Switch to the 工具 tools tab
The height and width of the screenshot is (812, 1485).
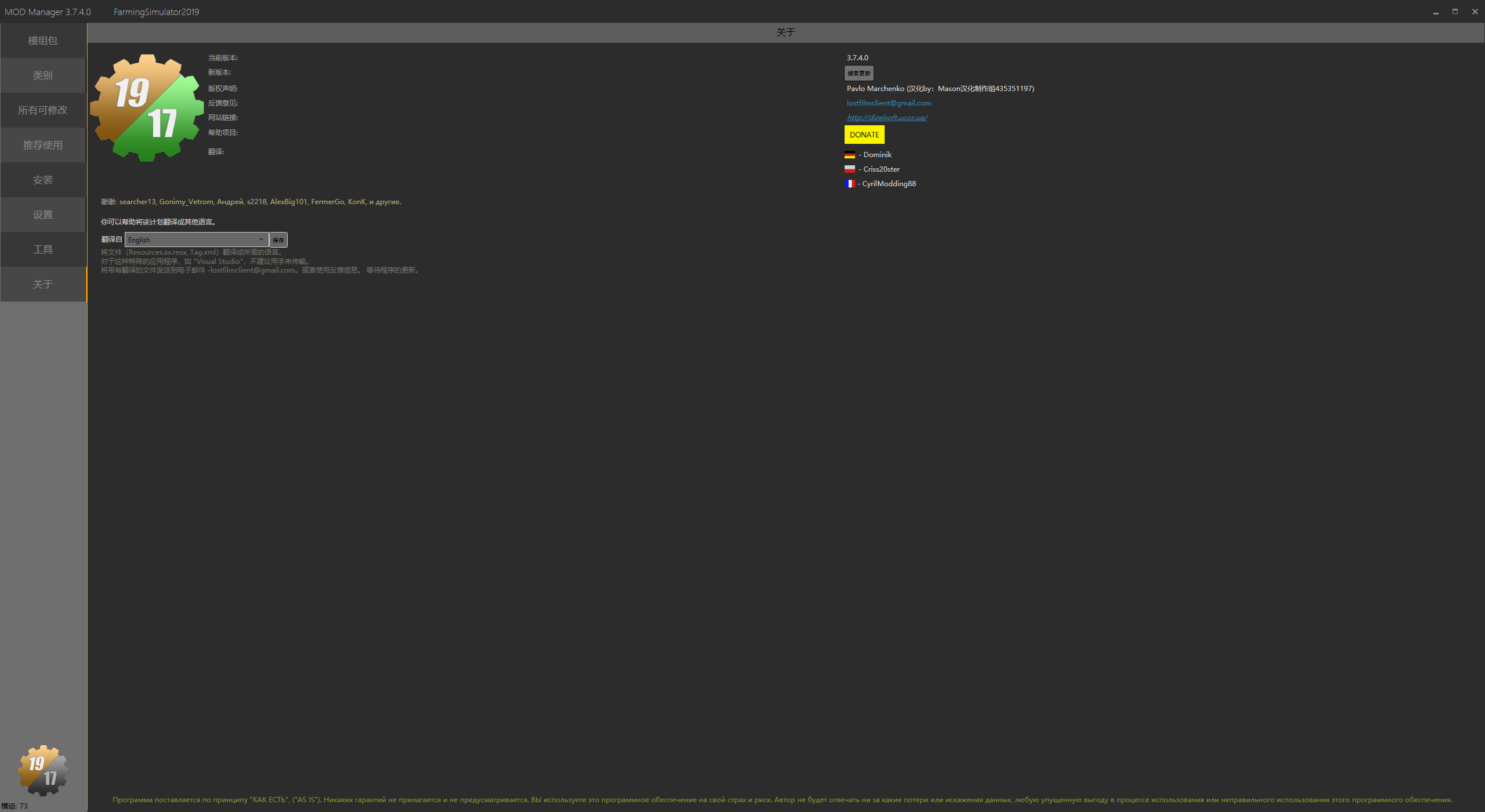click(43, 249)
